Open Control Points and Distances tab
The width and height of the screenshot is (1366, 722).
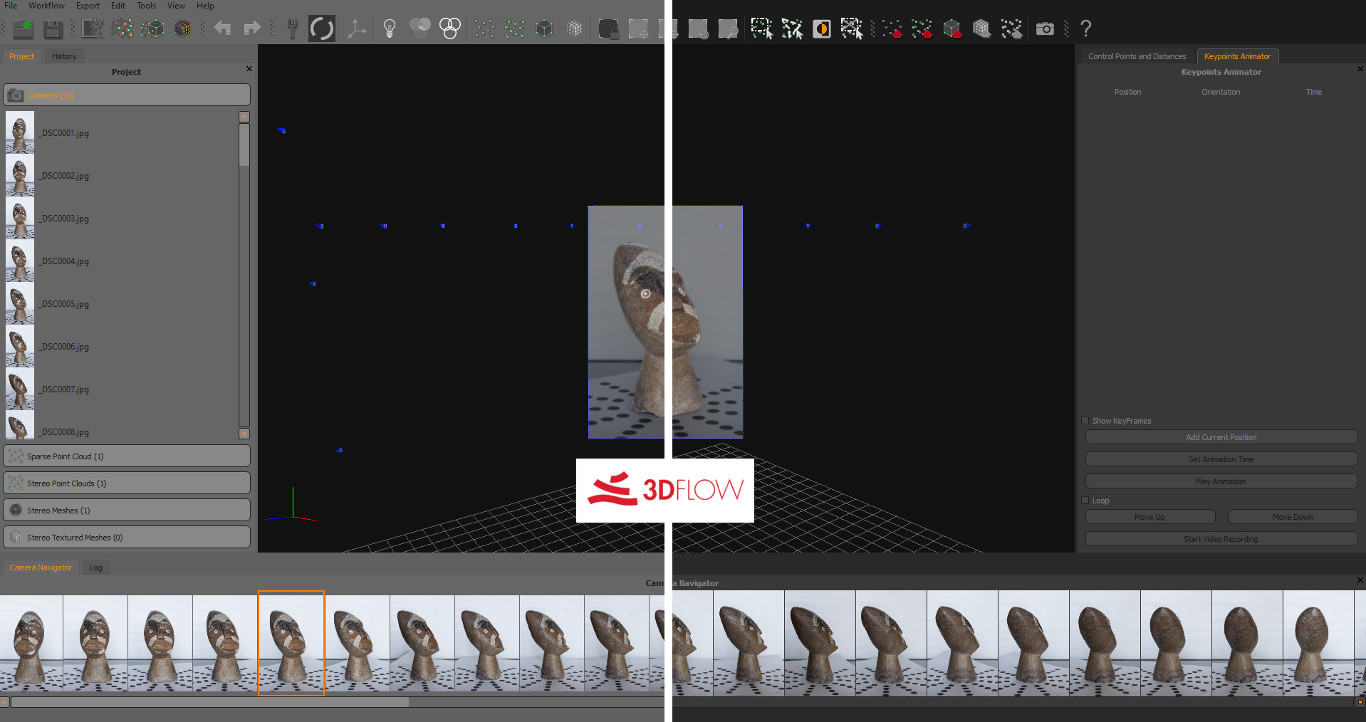1137,56
